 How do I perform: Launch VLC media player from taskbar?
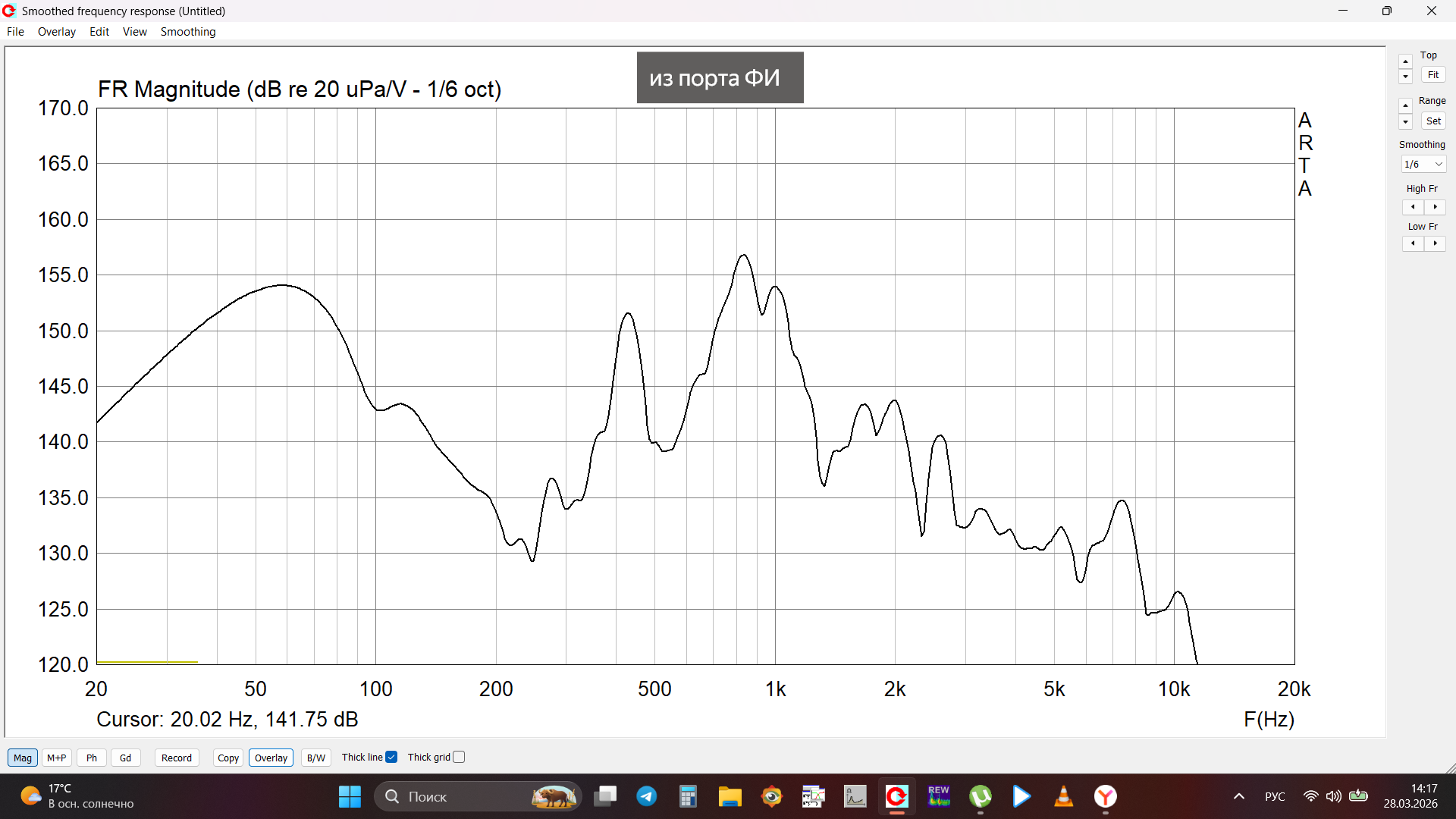1063,796
